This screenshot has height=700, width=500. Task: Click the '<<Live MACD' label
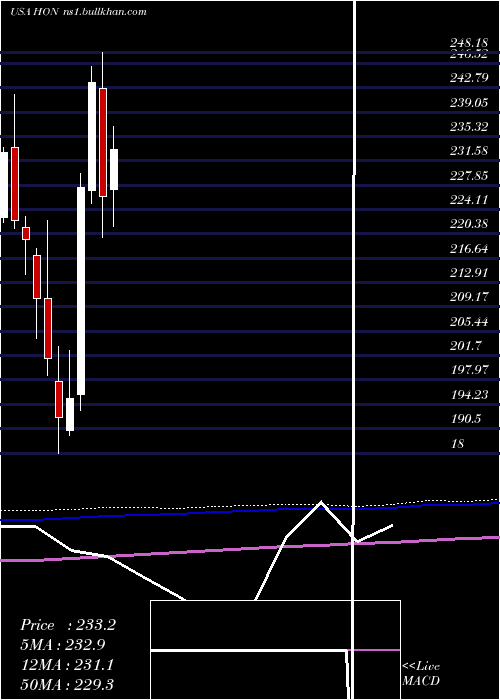(421, 674)
